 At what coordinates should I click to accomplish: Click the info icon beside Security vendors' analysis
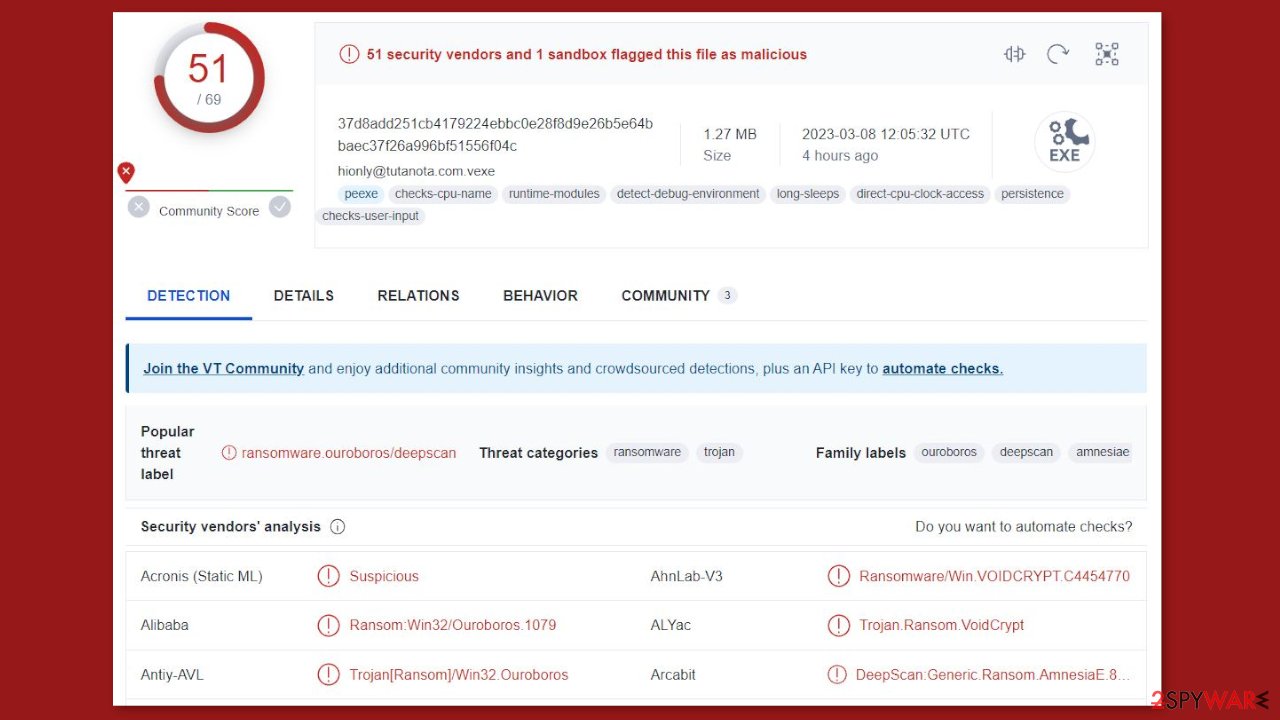(337, 526)
